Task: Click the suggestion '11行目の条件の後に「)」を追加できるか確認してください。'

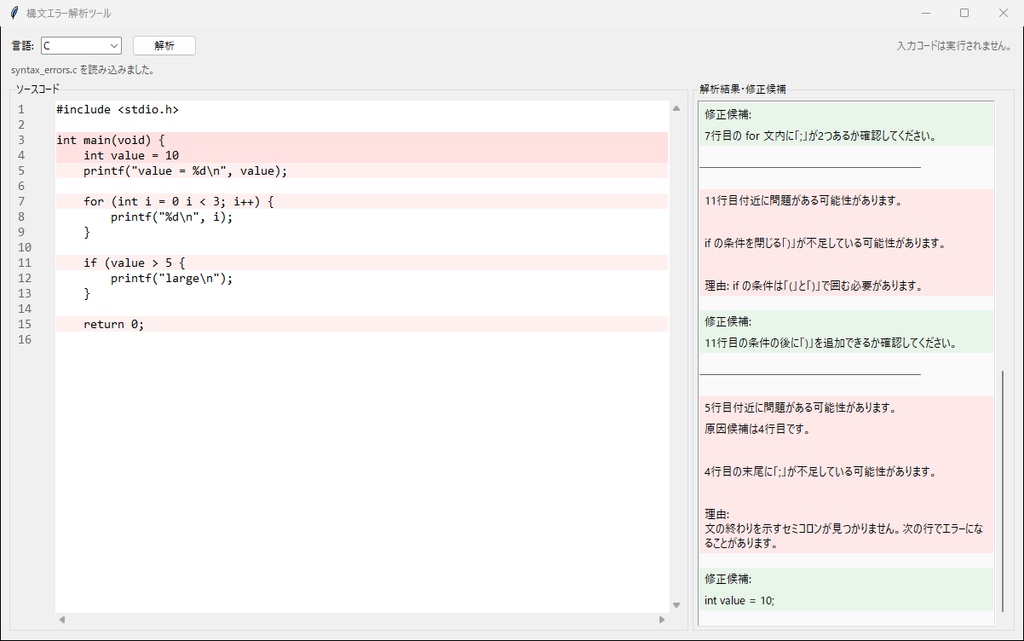Action: coord(830,343)
